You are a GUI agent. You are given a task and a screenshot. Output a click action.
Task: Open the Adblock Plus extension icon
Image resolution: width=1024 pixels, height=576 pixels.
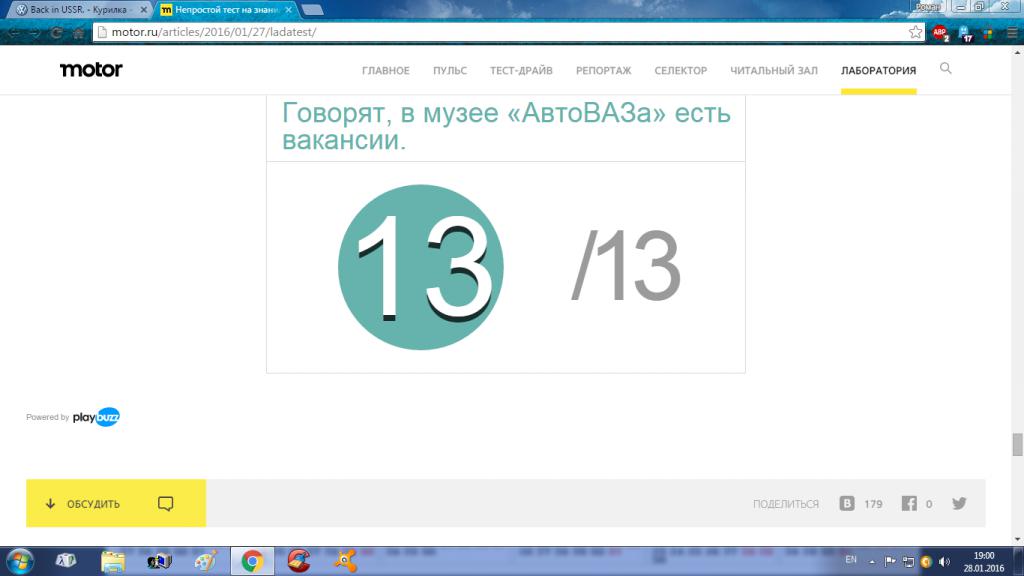(x=940, y=33)
